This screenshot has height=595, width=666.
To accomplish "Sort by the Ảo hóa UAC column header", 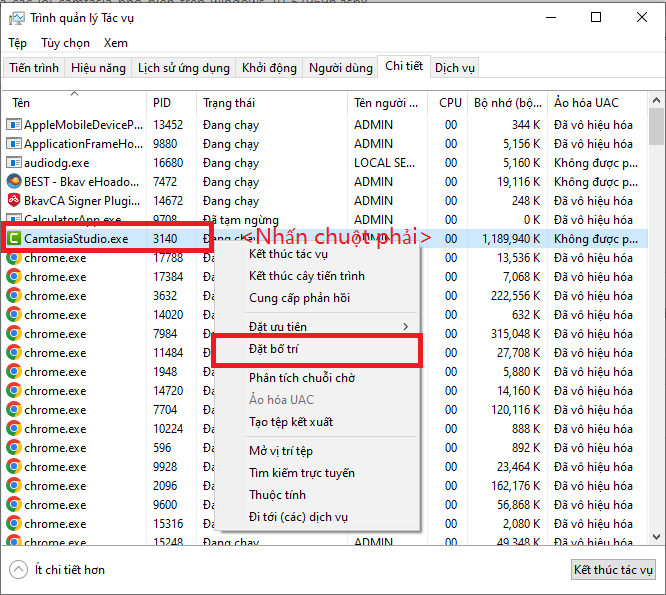I will click(x=598, y=103).
